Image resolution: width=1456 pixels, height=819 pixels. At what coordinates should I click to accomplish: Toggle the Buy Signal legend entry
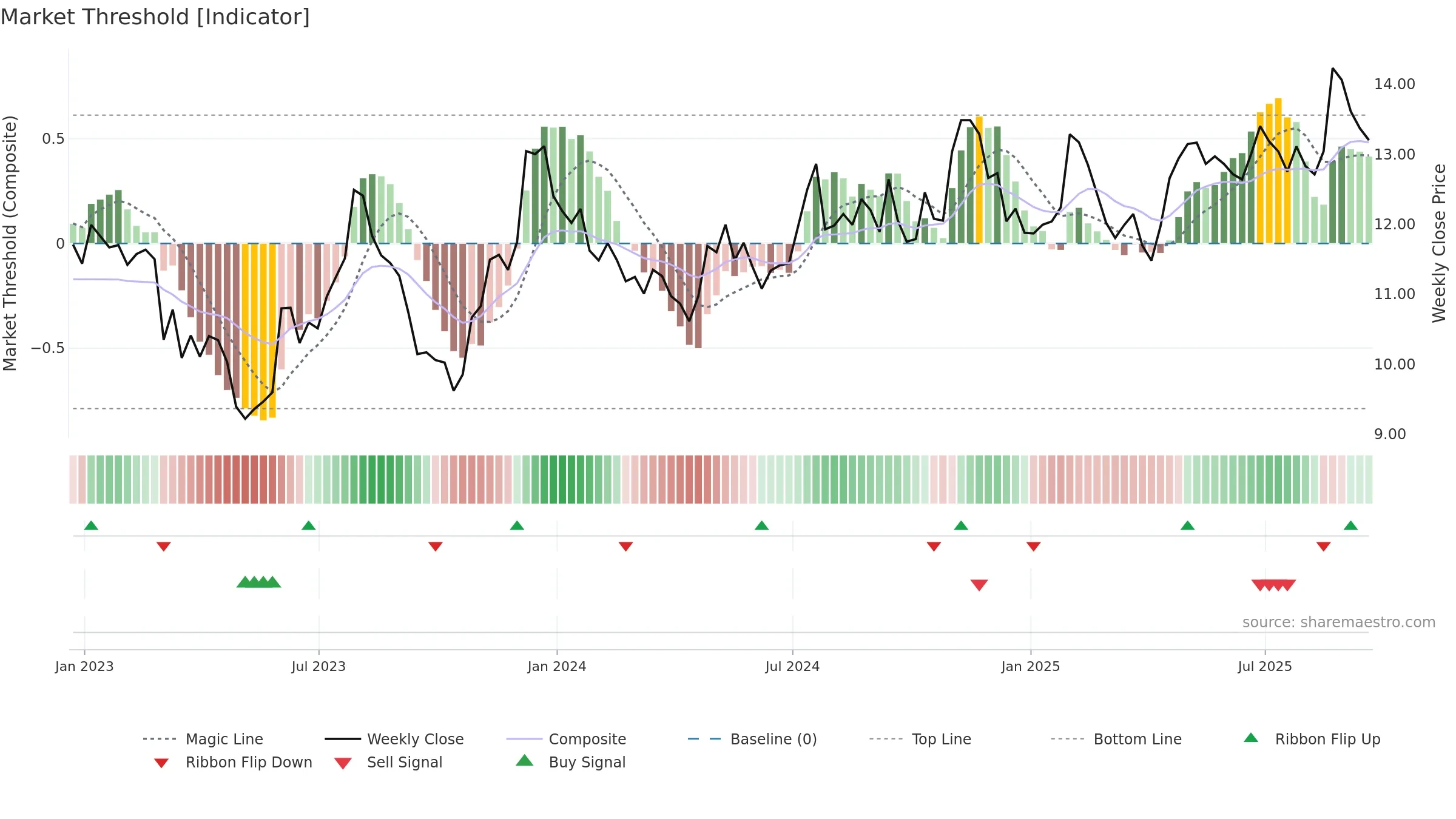click(570, 762)
